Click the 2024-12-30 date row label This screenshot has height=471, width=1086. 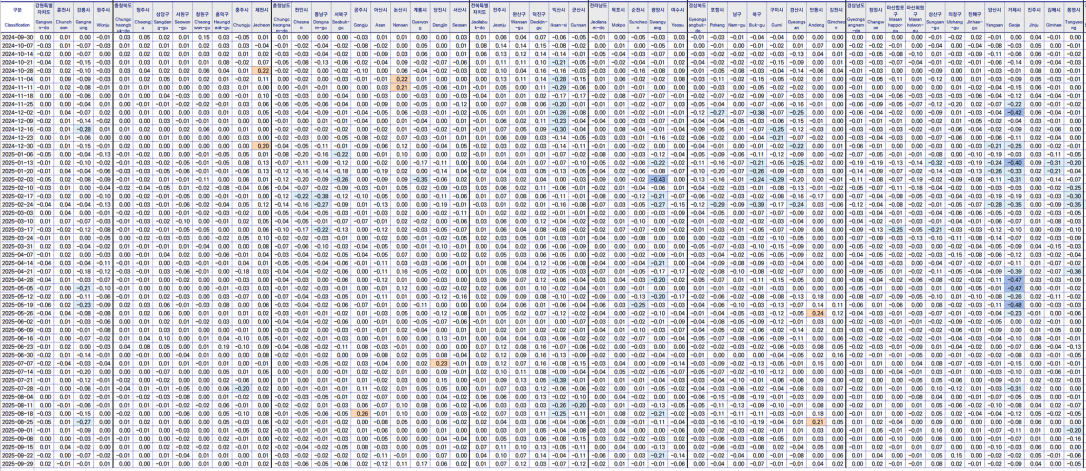(x=16, y=145)
